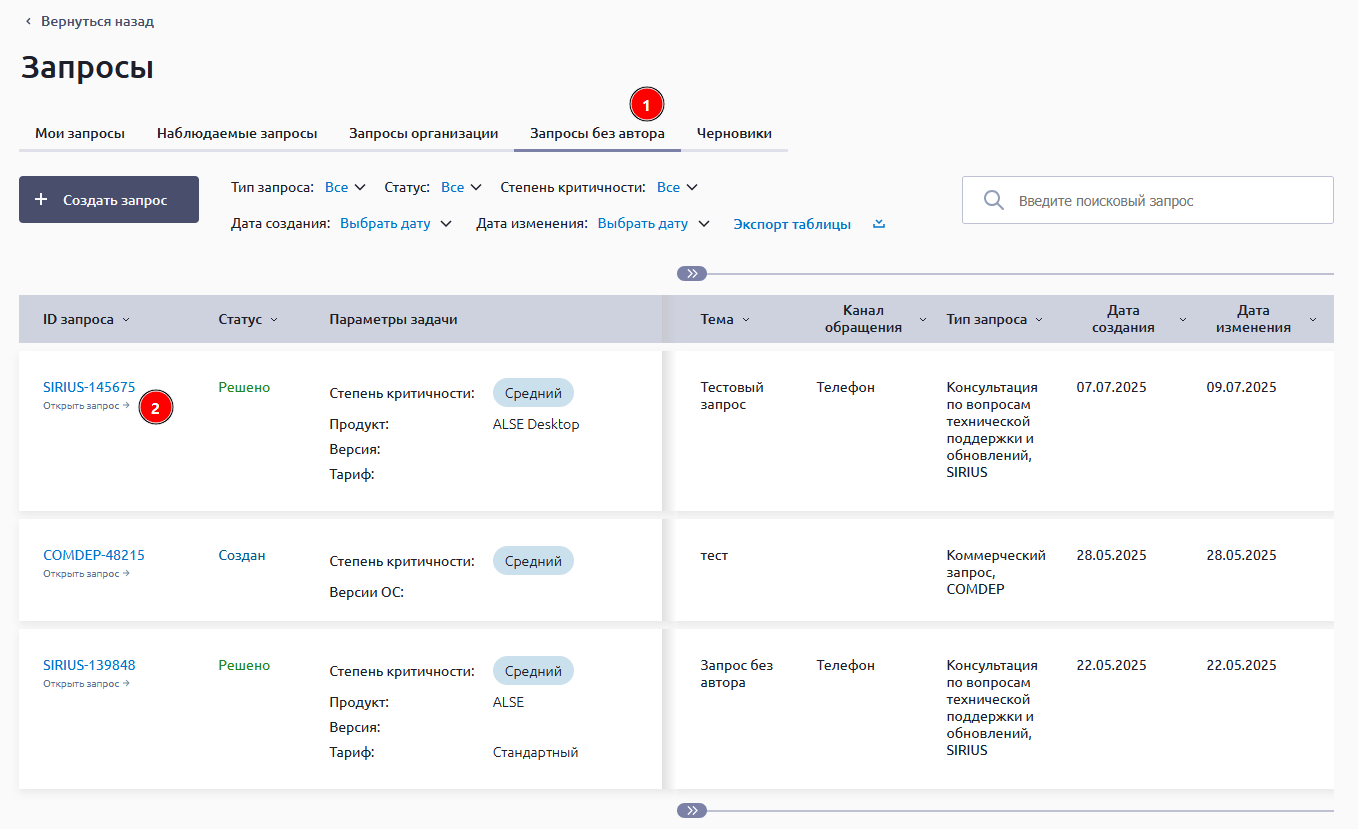
Task: Click the export table download icon
Action: 879,224
